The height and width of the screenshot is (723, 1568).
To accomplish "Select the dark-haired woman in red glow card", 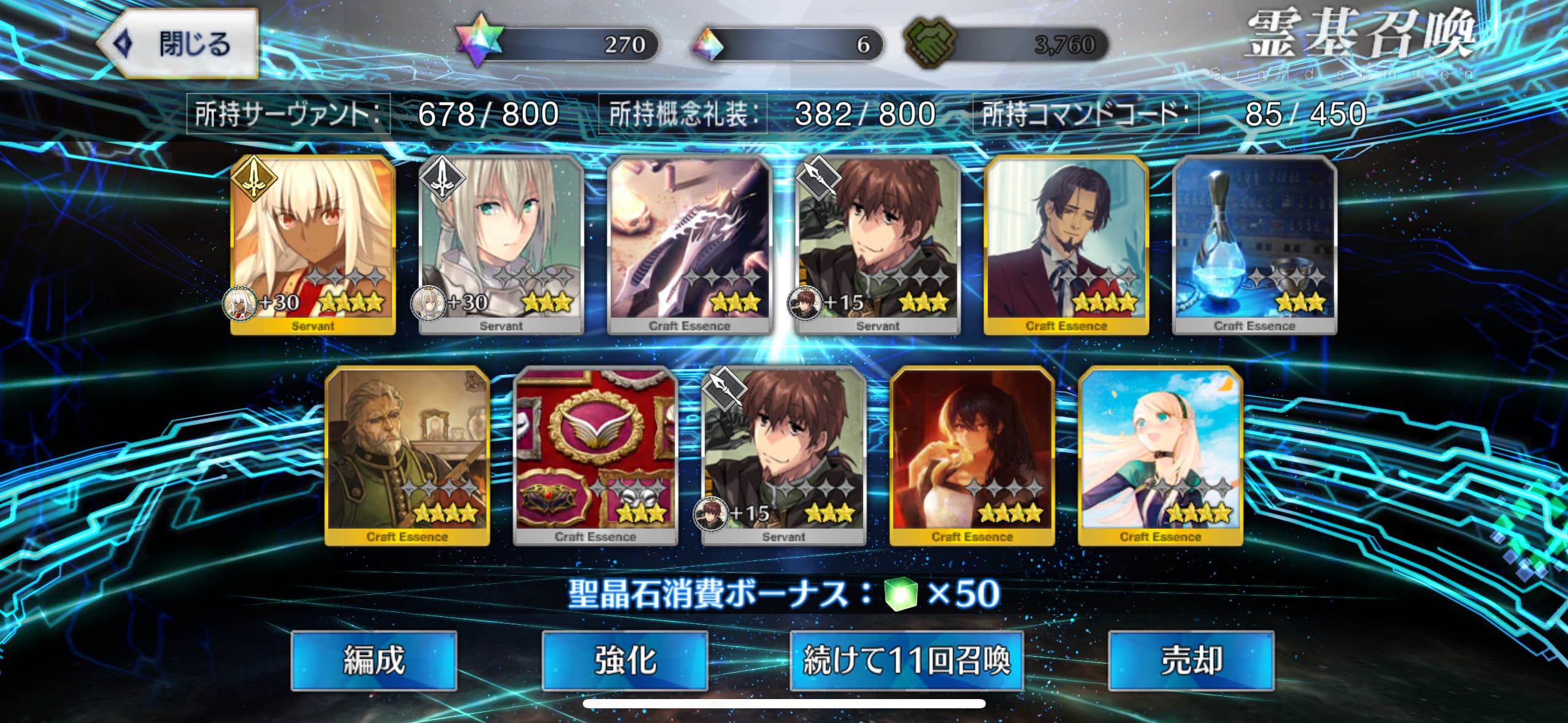I will 972,456.
